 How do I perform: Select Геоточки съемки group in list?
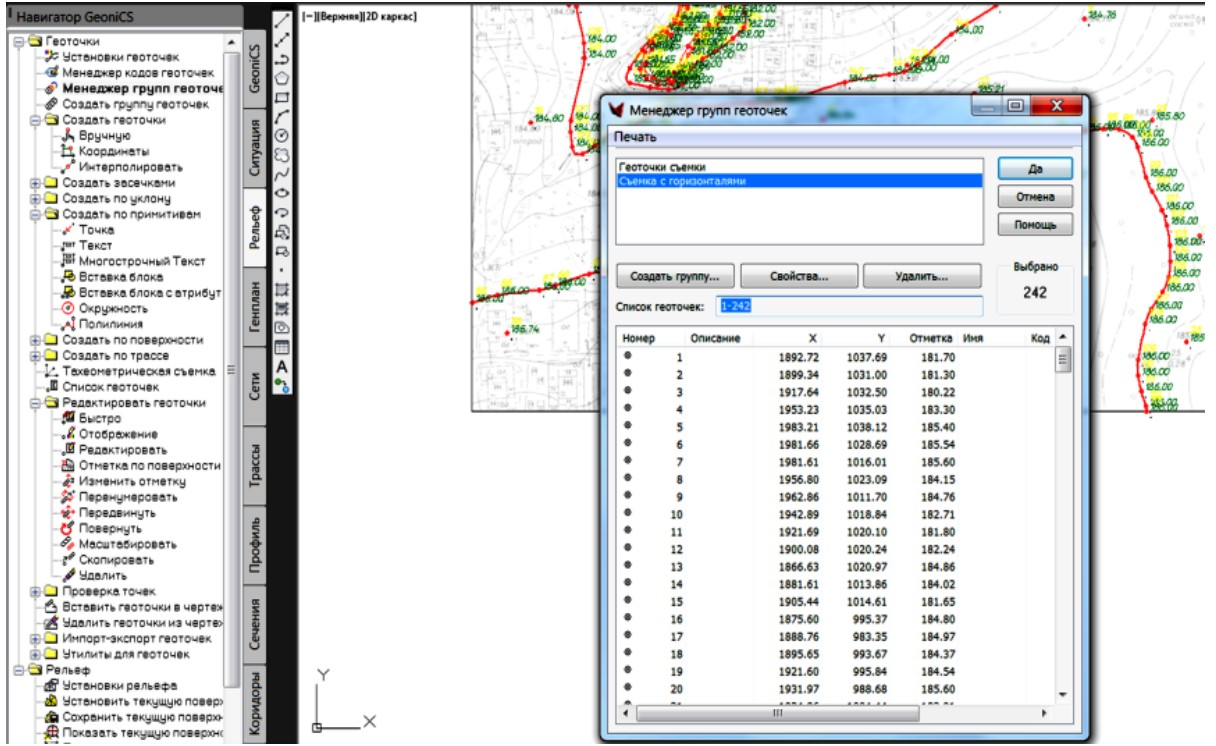coord(799,167)
